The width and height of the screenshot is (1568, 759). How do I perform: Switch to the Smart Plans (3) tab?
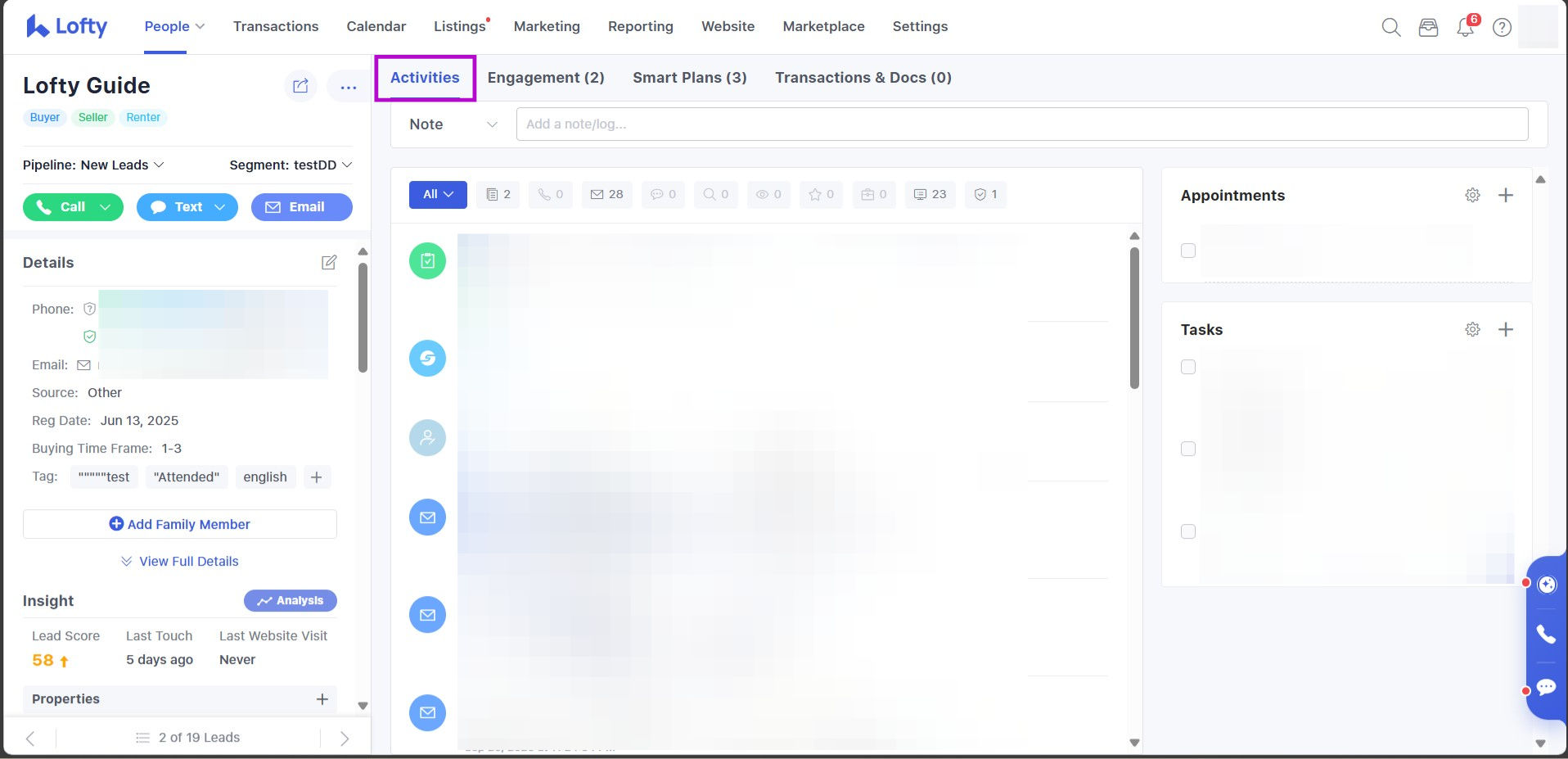point(689,78)
